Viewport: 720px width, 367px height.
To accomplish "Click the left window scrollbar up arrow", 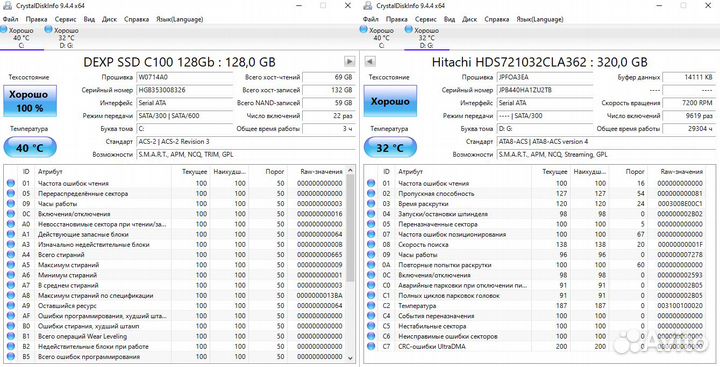I will coord(350,171).
